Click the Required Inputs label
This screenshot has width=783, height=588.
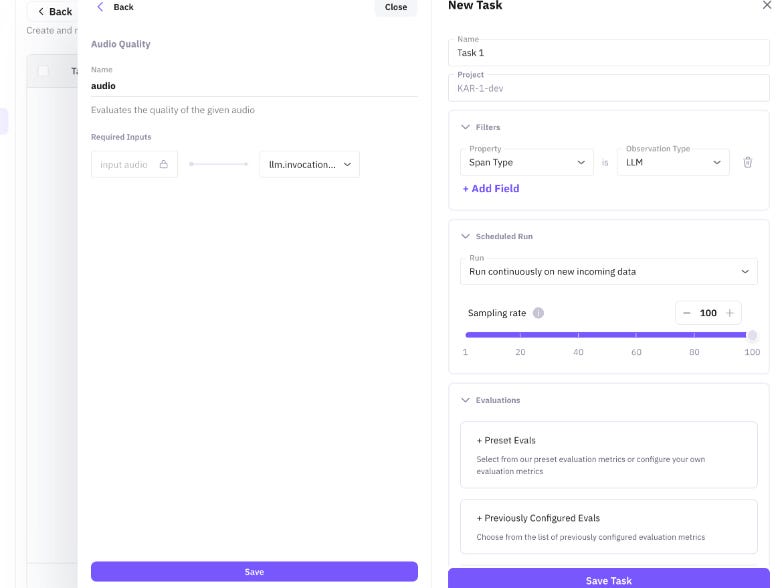tap(121, 137)
